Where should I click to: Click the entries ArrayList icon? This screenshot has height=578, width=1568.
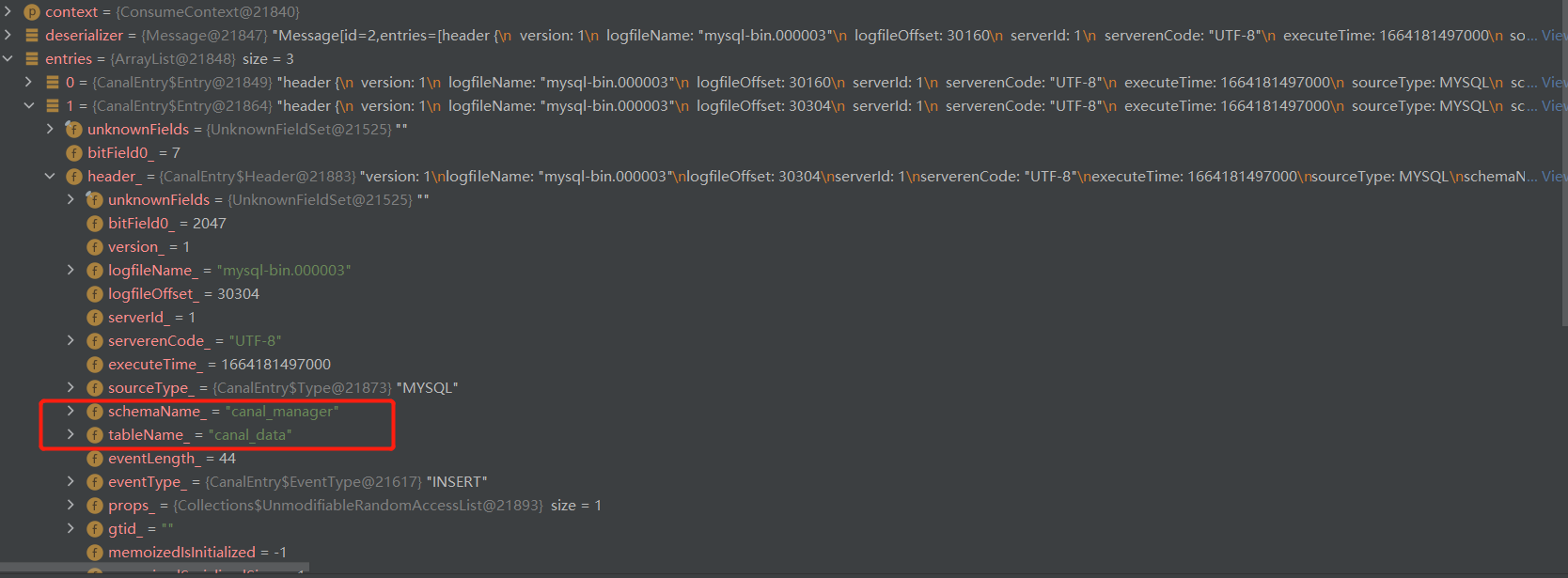click(31, 58)
